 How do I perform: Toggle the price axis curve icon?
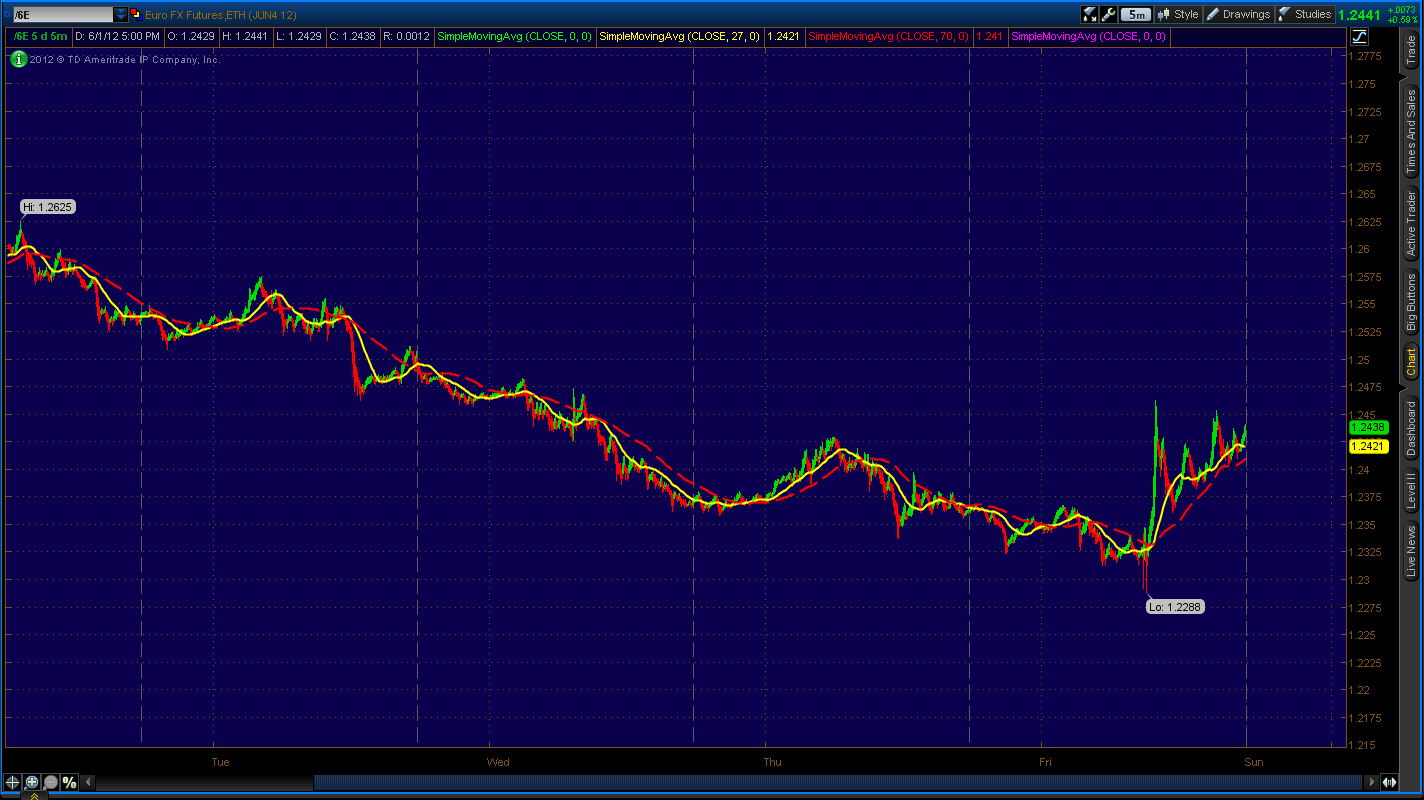coord(1359,37)
